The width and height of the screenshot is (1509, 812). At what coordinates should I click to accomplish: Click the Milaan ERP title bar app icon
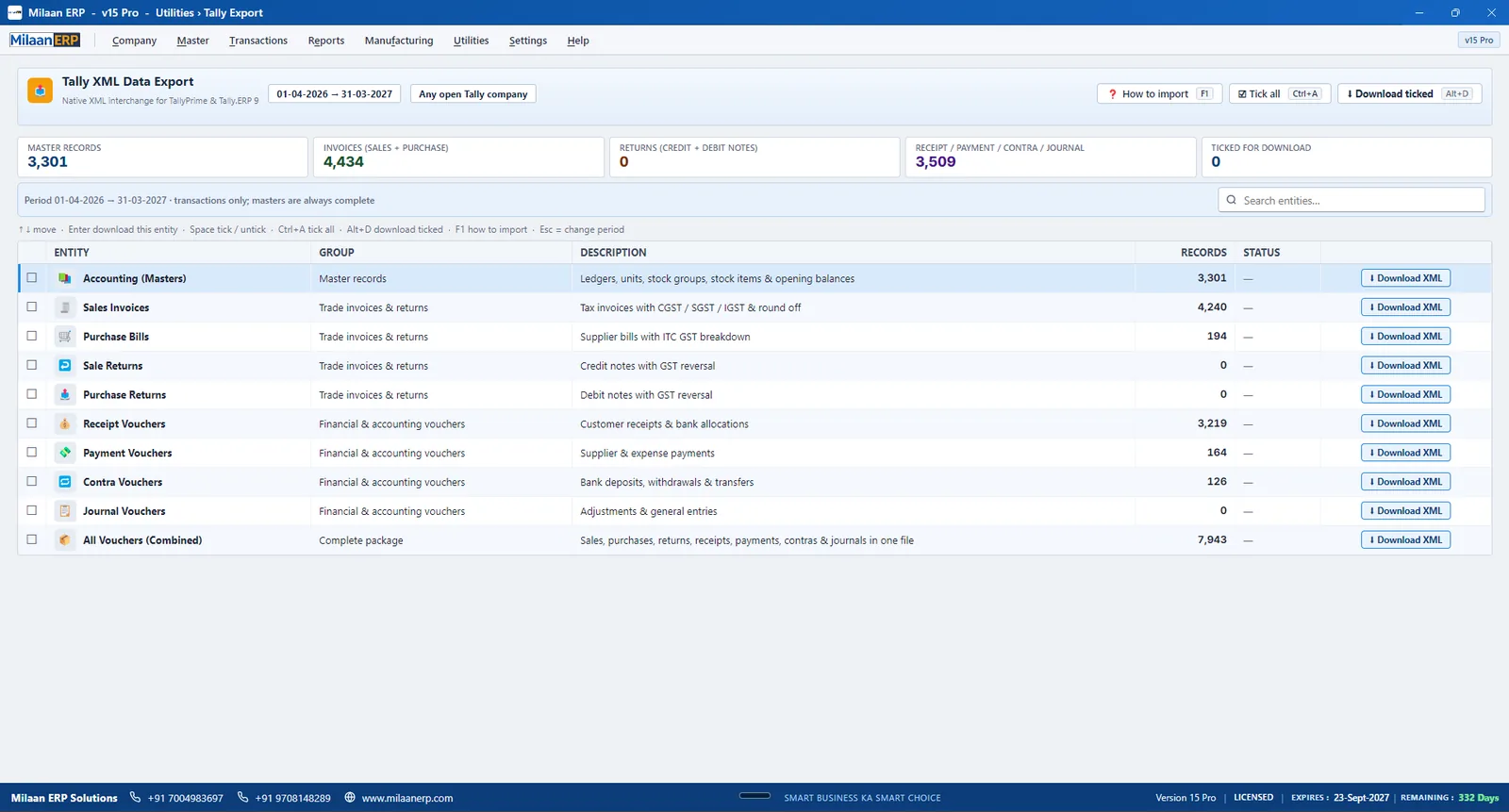click(x=15, y=12)
